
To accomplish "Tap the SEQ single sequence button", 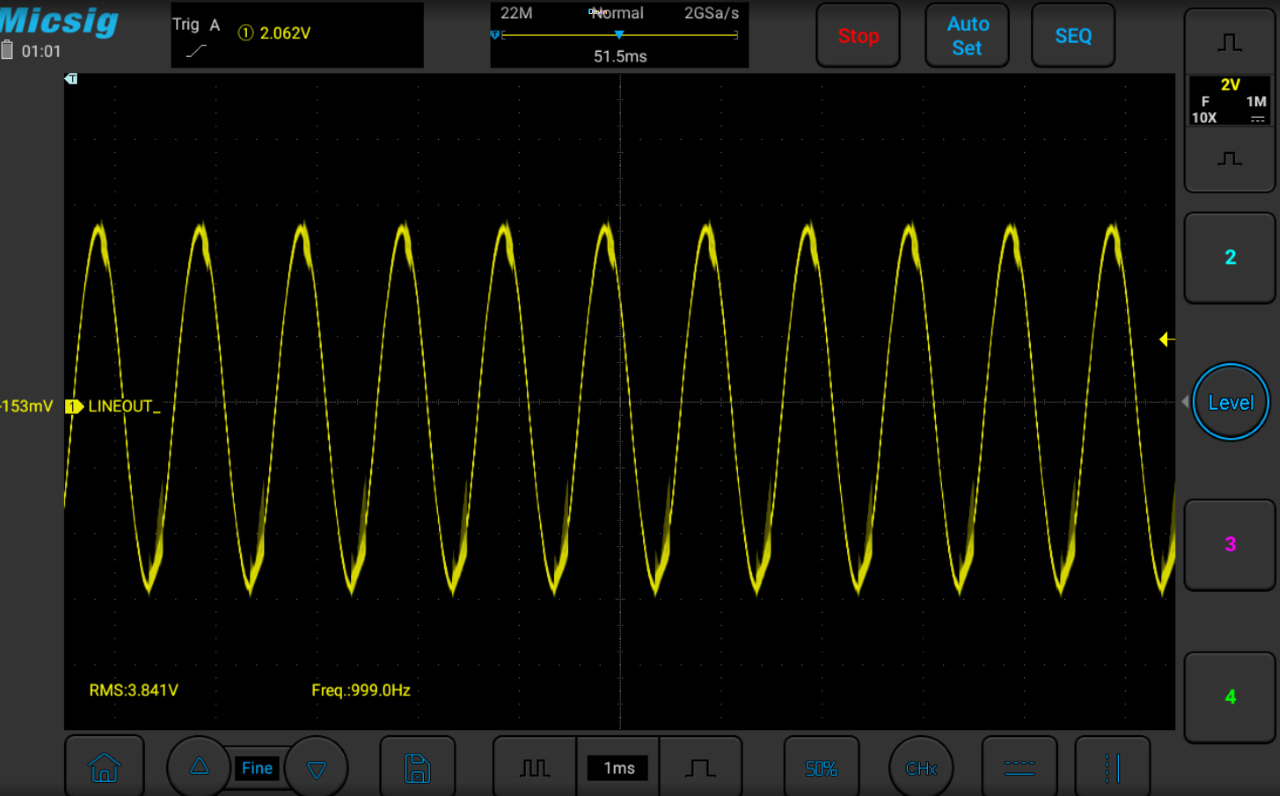I will 1073,36.
